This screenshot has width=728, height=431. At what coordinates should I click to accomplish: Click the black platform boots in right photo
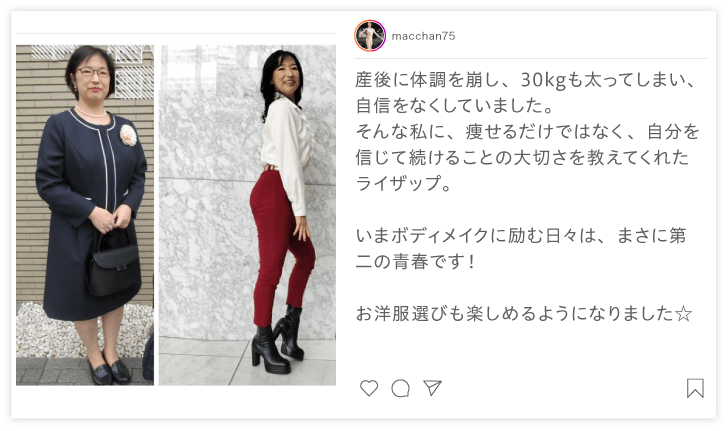click(278, 340)
